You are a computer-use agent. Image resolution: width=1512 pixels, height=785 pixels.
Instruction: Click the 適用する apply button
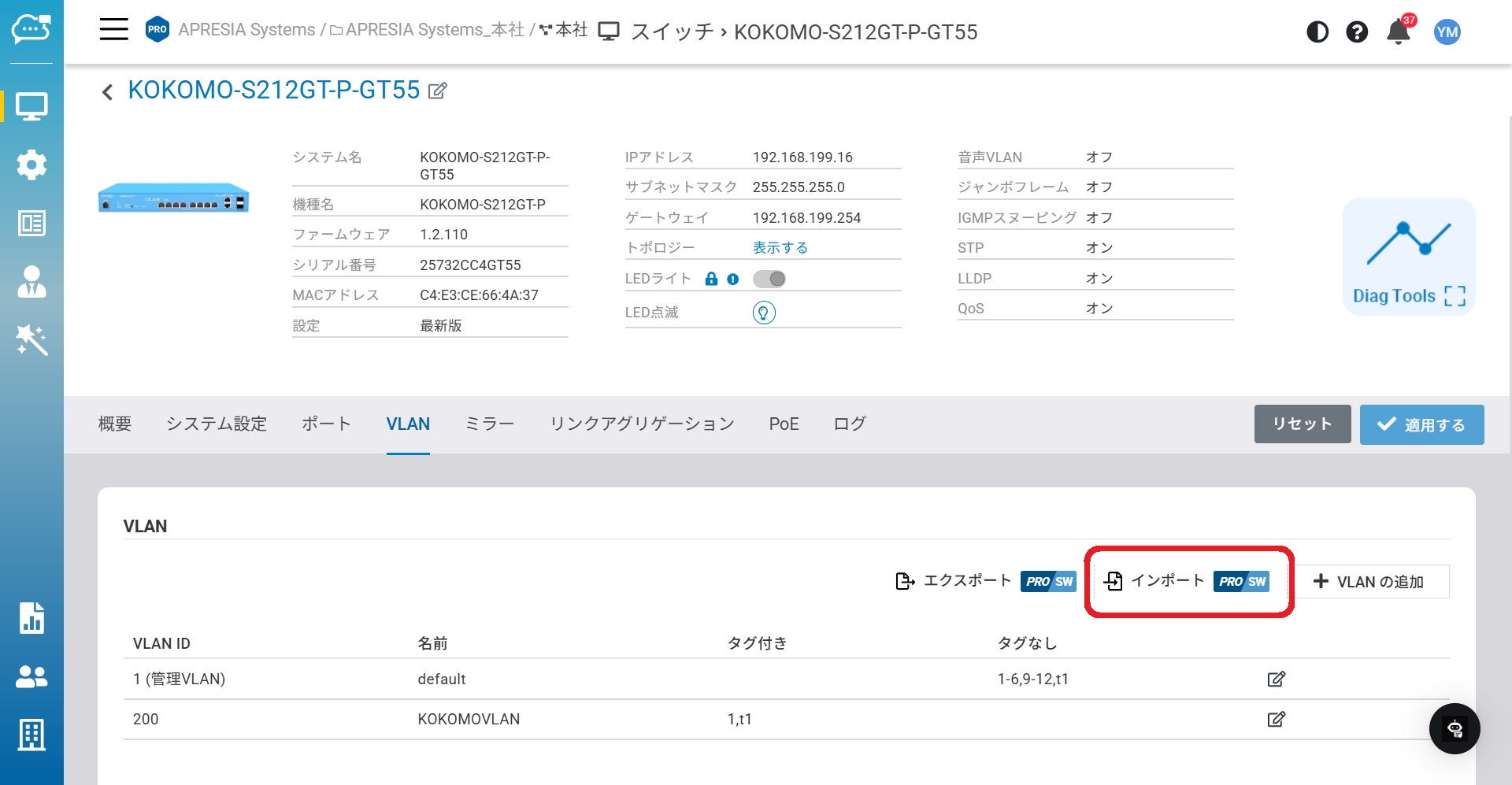[1421, 424]
